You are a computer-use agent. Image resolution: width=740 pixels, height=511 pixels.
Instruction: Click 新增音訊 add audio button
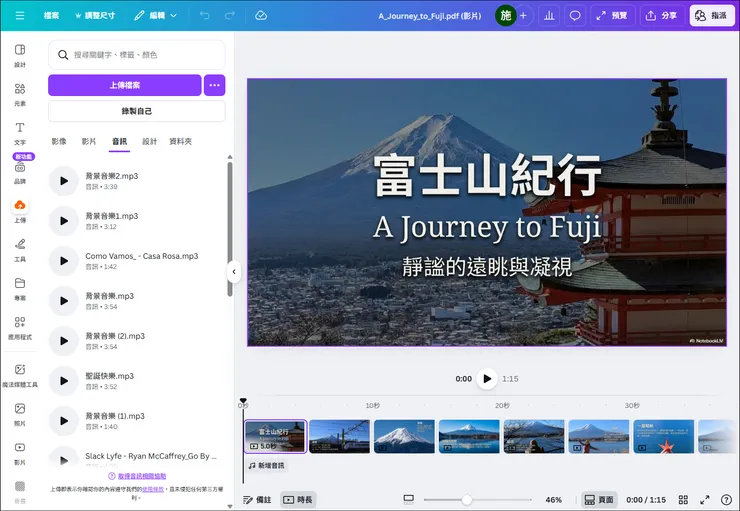267,466
